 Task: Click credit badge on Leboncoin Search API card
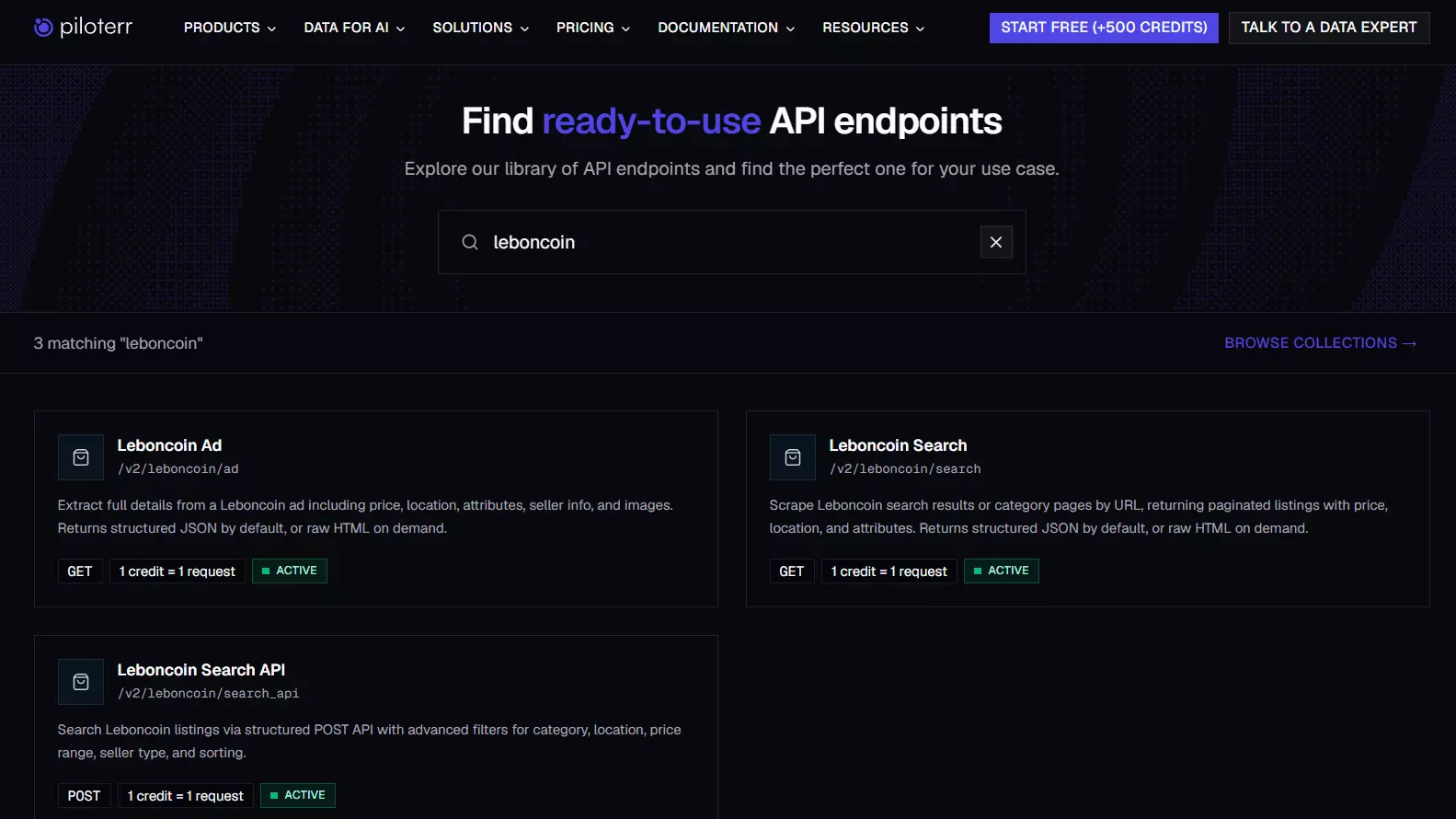tap(186, 796)
